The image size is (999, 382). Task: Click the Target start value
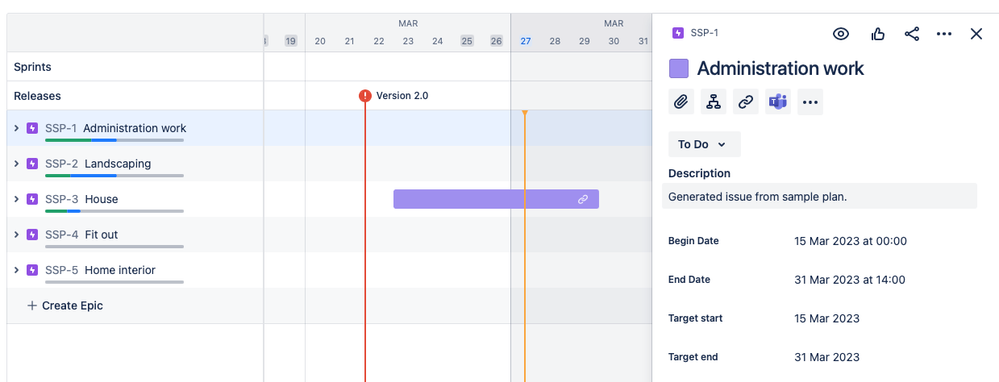click(x=827, y=318)
